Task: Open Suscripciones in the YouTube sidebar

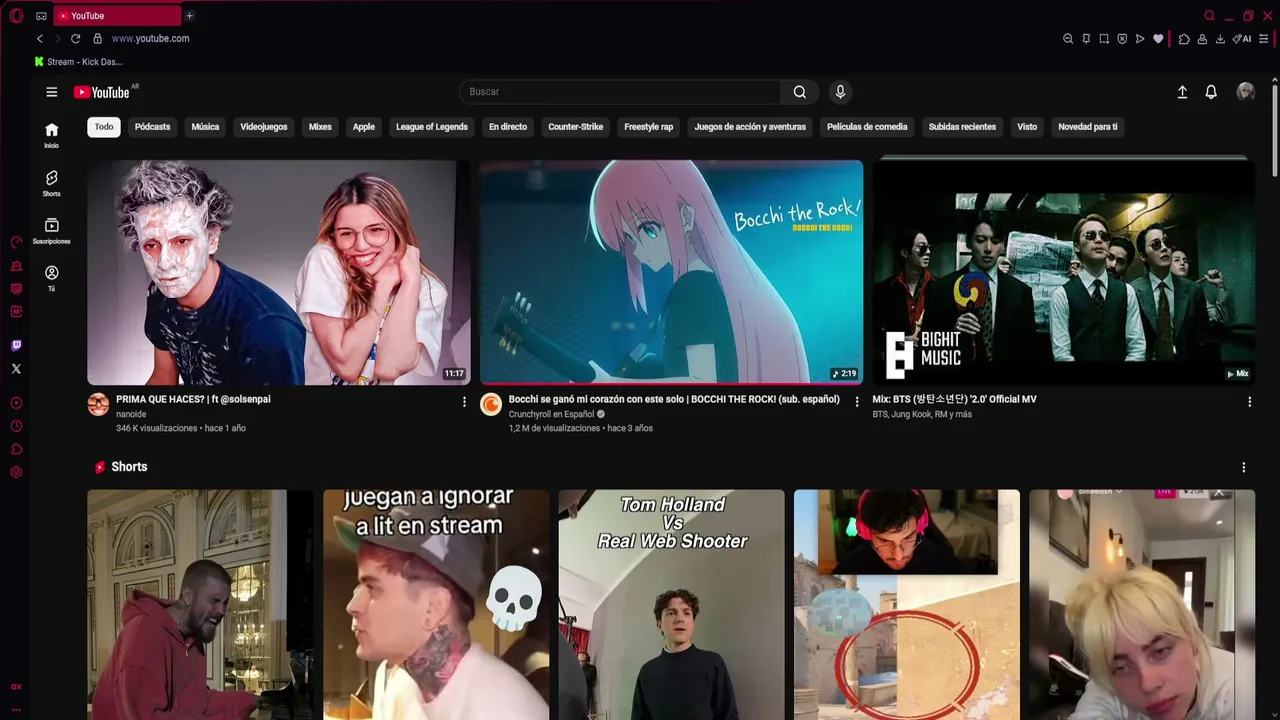Action: 52,231
